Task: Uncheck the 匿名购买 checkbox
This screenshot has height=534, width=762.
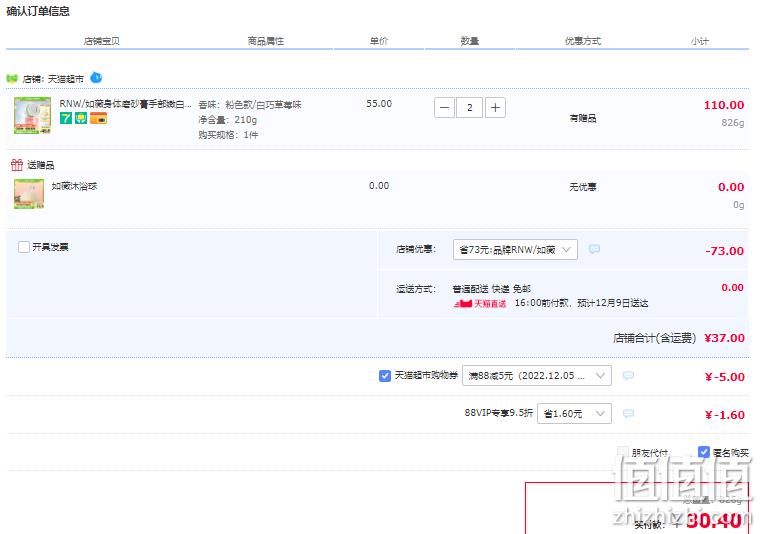Action: coord(704,452)
